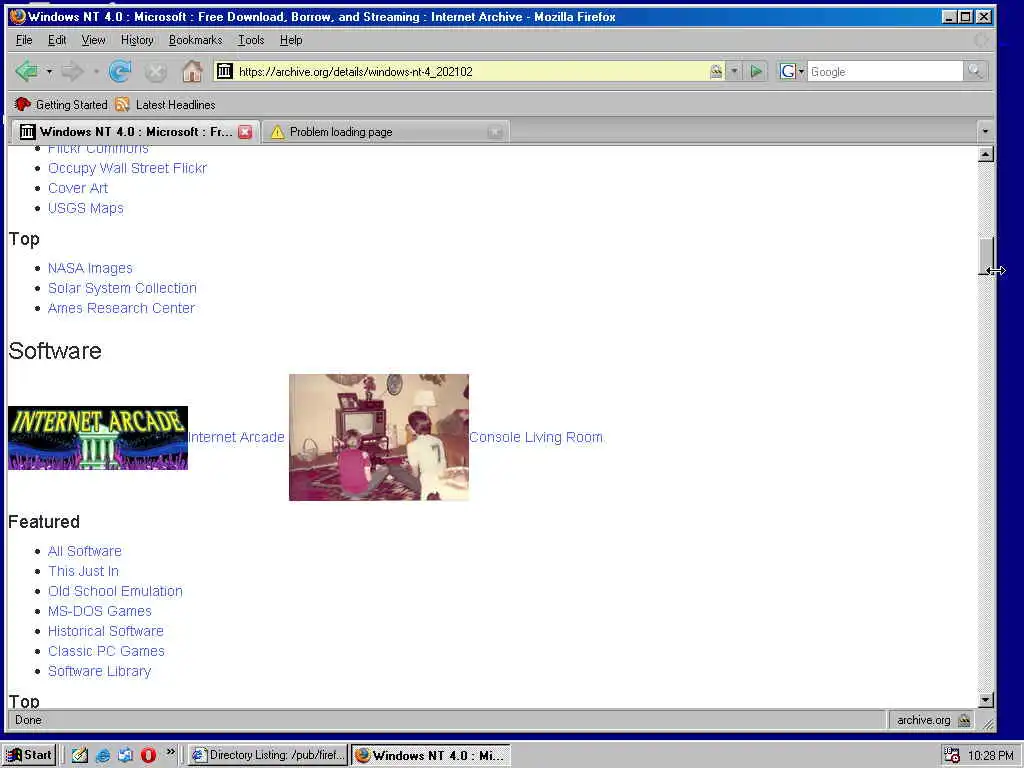Screen dimensions: 1024x768
Task: Click the padlock icon in address bar
Action: (x=716, y=71)
